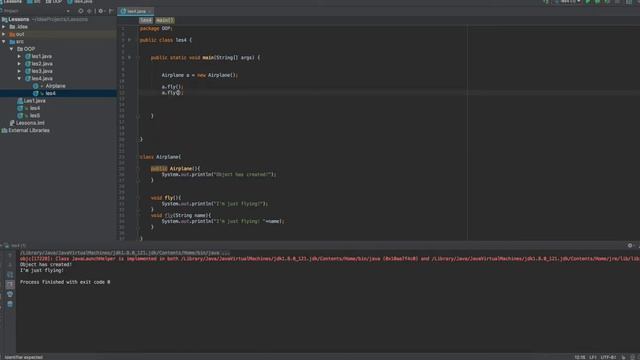The height and width of the screenshot is (360, 640).
Task: Click the trash clear-all icon in Run sidebar
Action: point(10,304)
